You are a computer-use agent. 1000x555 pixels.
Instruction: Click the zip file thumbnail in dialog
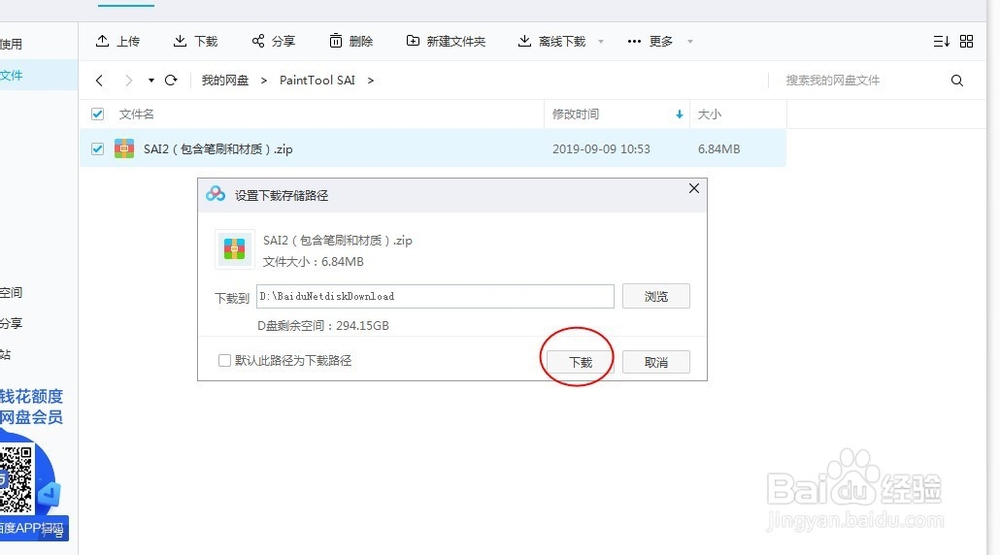click(x=234, y=249)
